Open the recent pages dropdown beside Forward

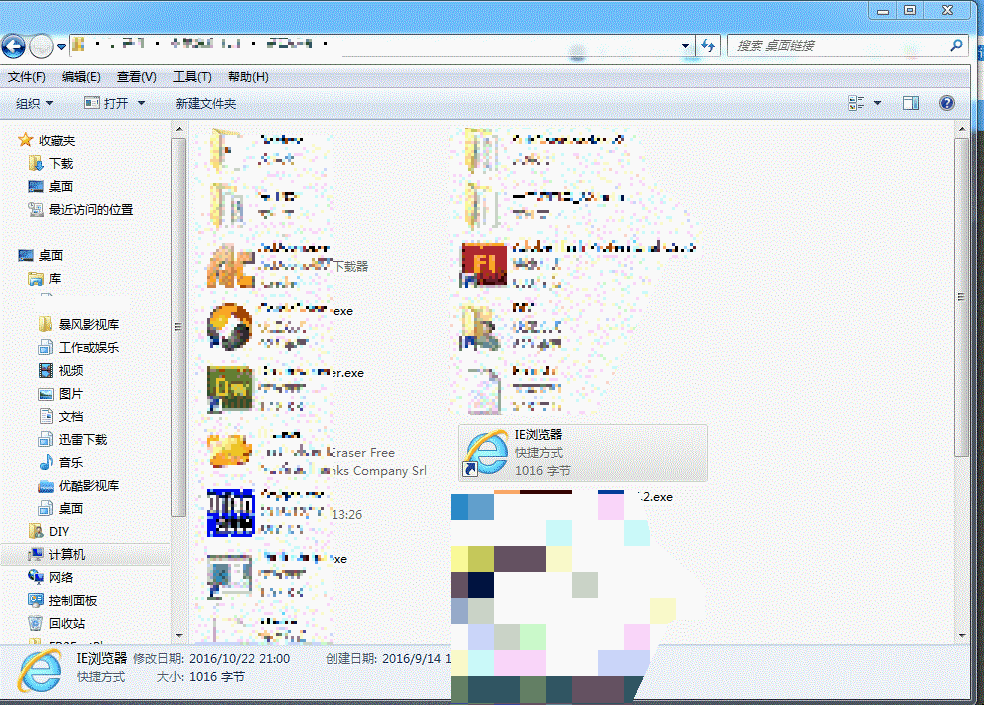(62, 46)
